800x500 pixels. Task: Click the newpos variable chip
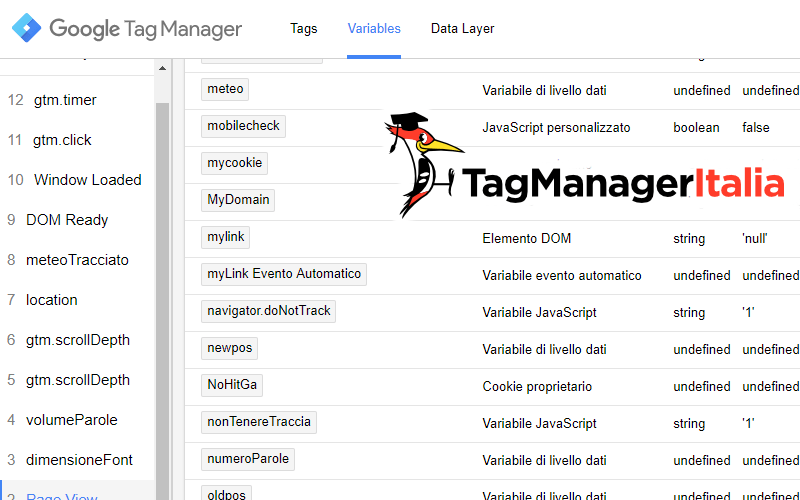[x=230, y=348]
